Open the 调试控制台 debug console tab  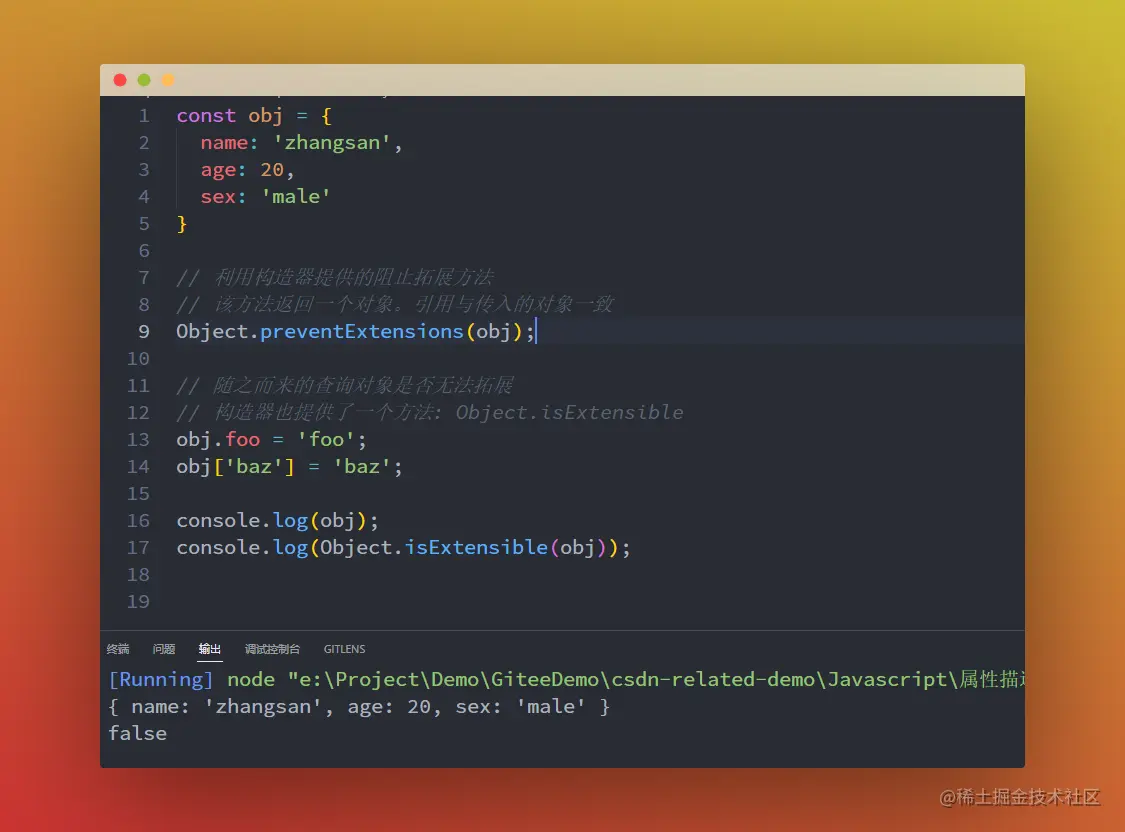[x=272, y=649]
